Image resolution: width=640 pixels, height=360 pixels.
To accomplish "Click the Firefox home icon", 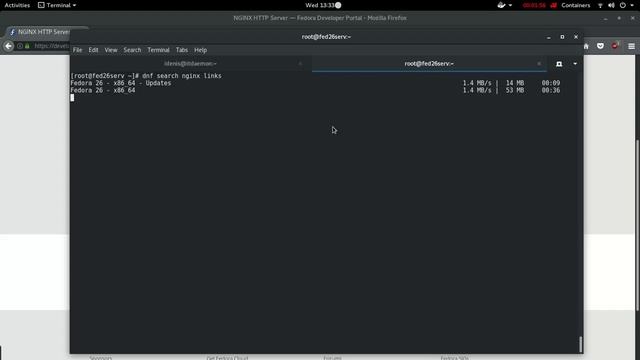I will (x=586, y=46).
